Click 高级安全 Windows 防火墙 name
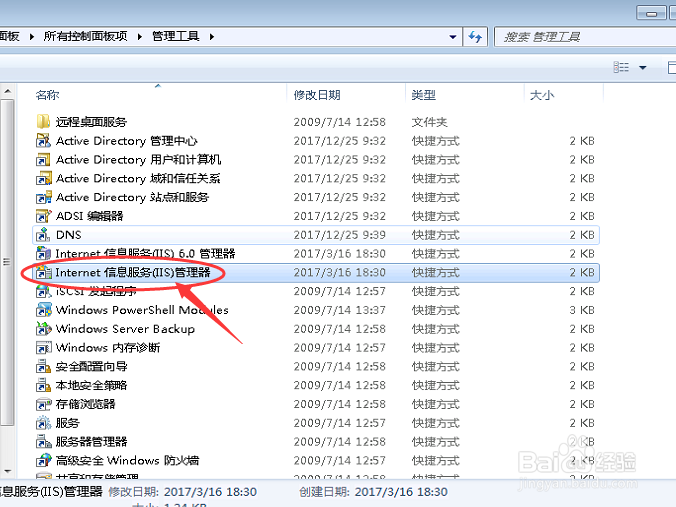 (x=128, y=460)
